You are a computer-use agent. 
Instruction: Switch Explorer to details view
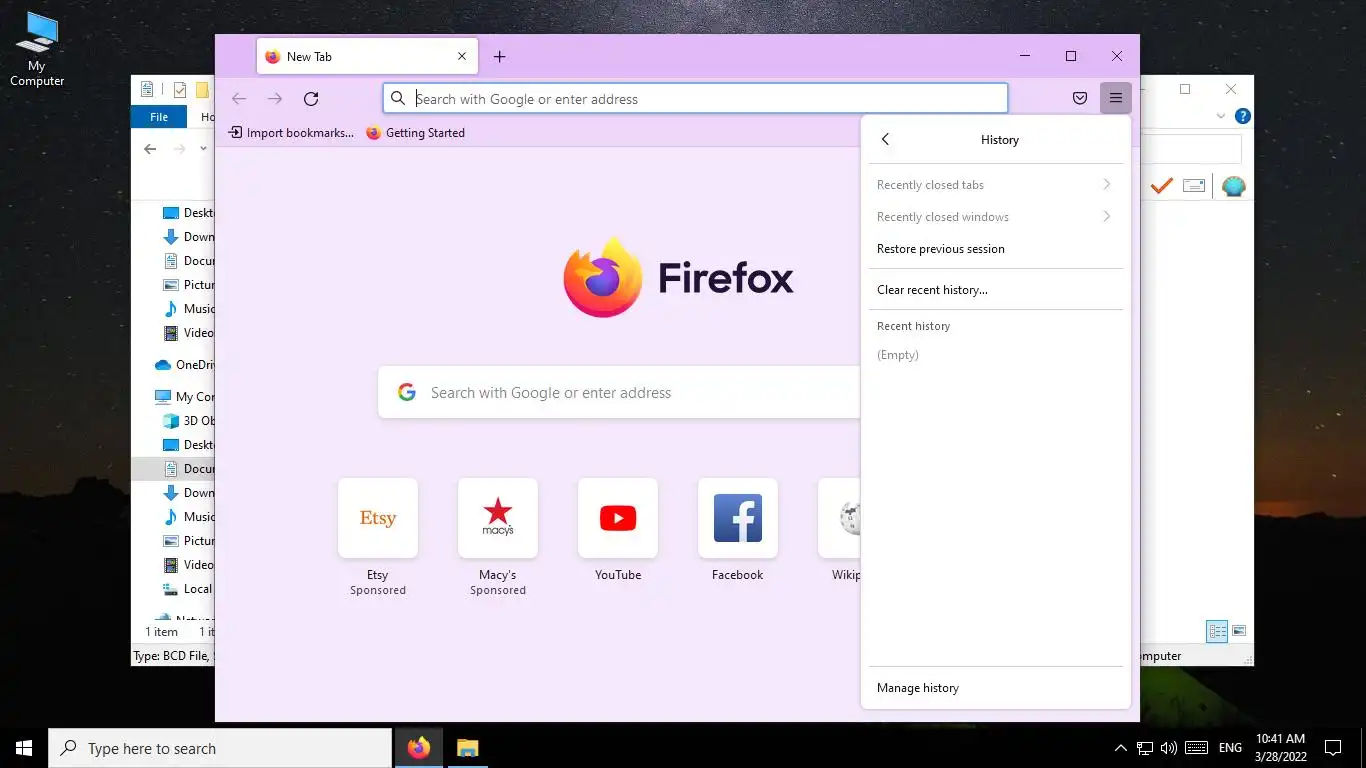(x=1217, y=631)
